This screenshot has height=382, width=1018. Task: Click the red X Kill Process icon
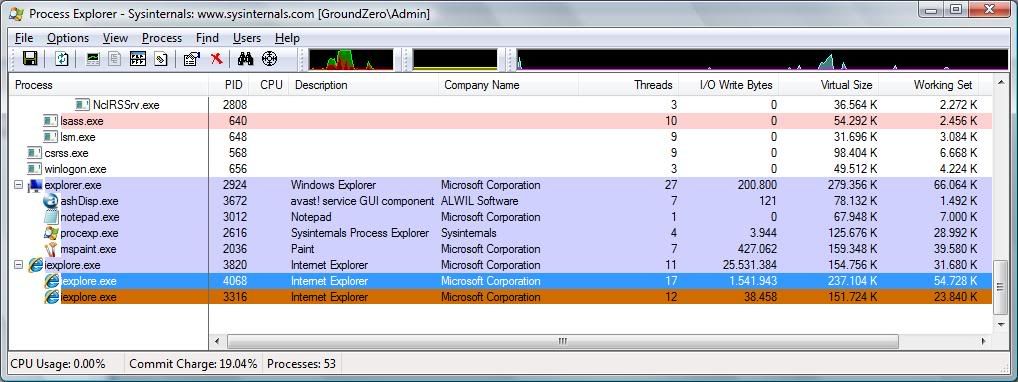216,59
